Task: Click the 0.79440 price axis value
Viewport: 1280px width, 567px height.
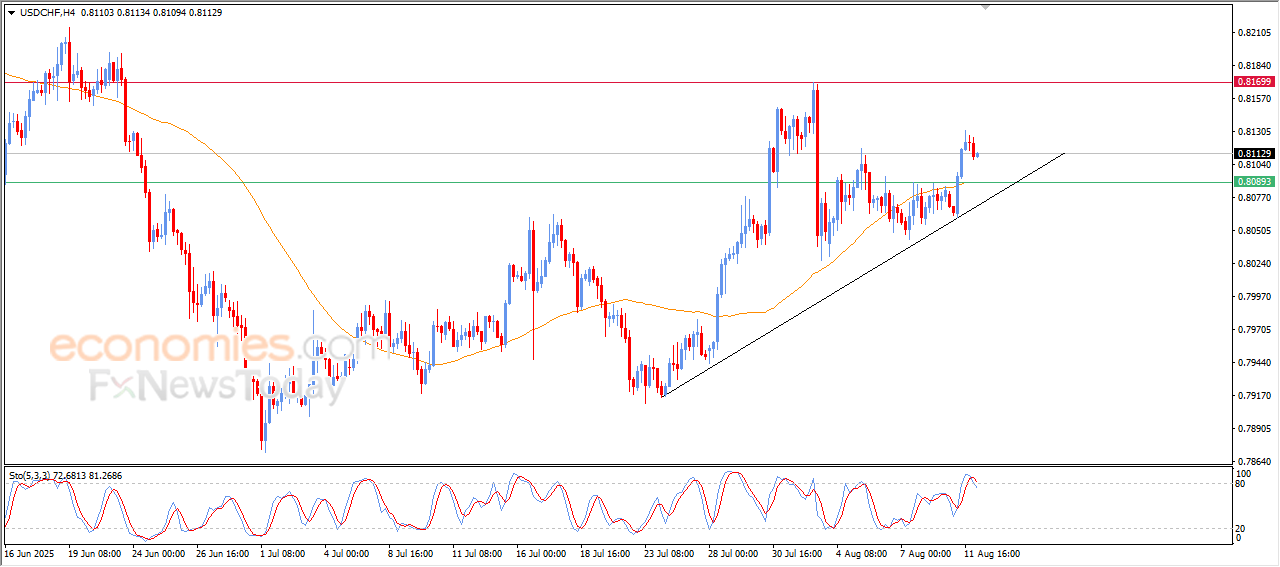Action: (x=1254, y=363)
